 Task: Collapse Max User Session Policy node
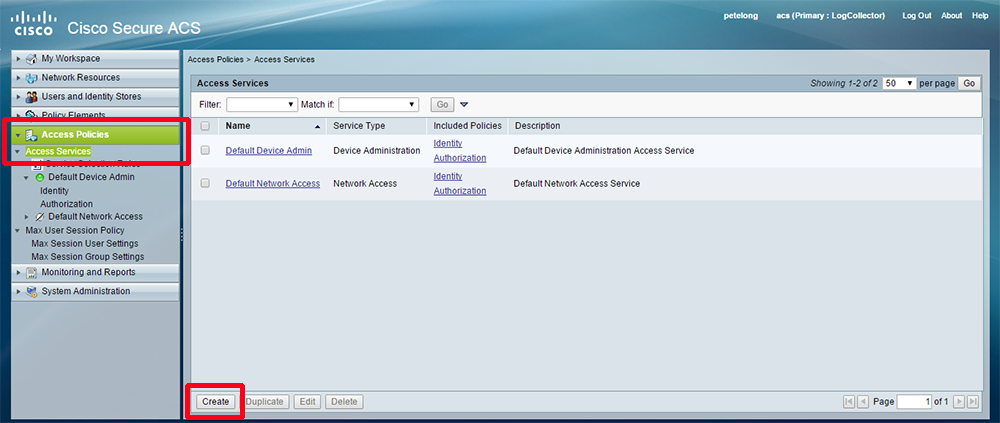[18, 230]
